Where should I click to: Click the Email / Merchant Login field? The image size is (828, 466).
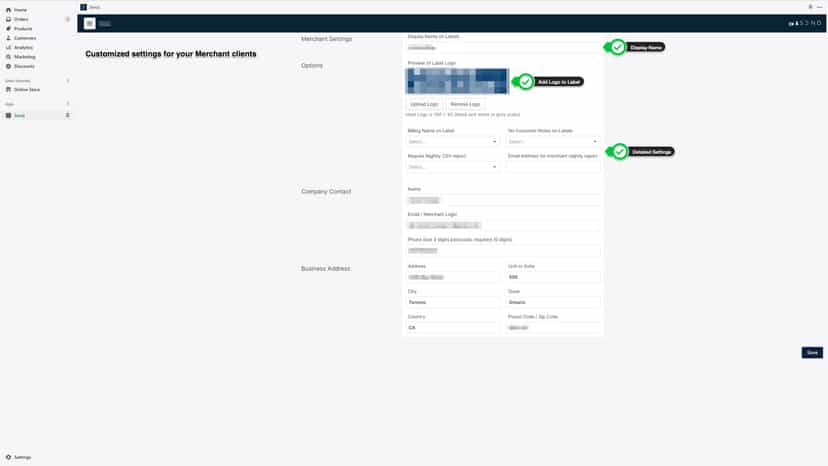(503, 226)
